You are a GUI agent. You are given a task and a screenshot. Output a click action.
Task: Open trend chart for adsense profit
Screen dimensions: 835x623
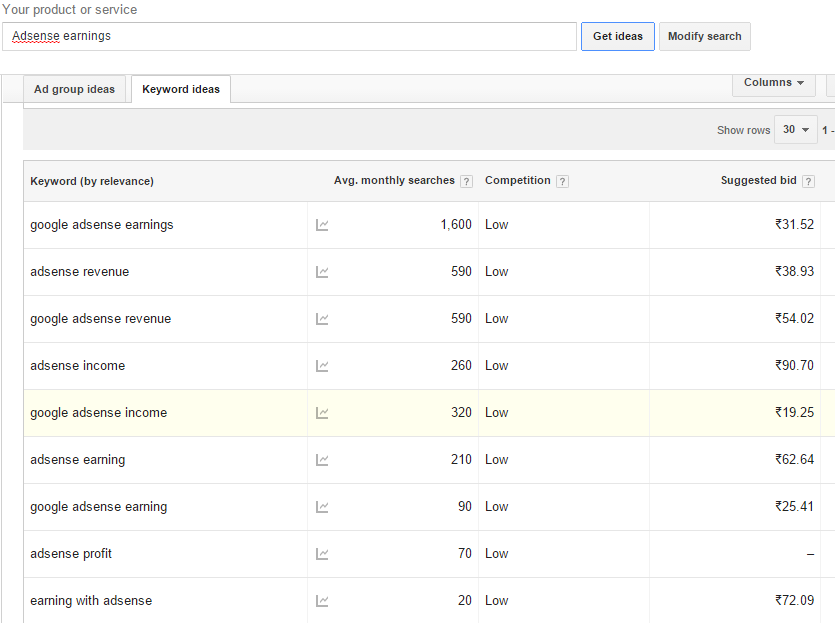point(322,554)
